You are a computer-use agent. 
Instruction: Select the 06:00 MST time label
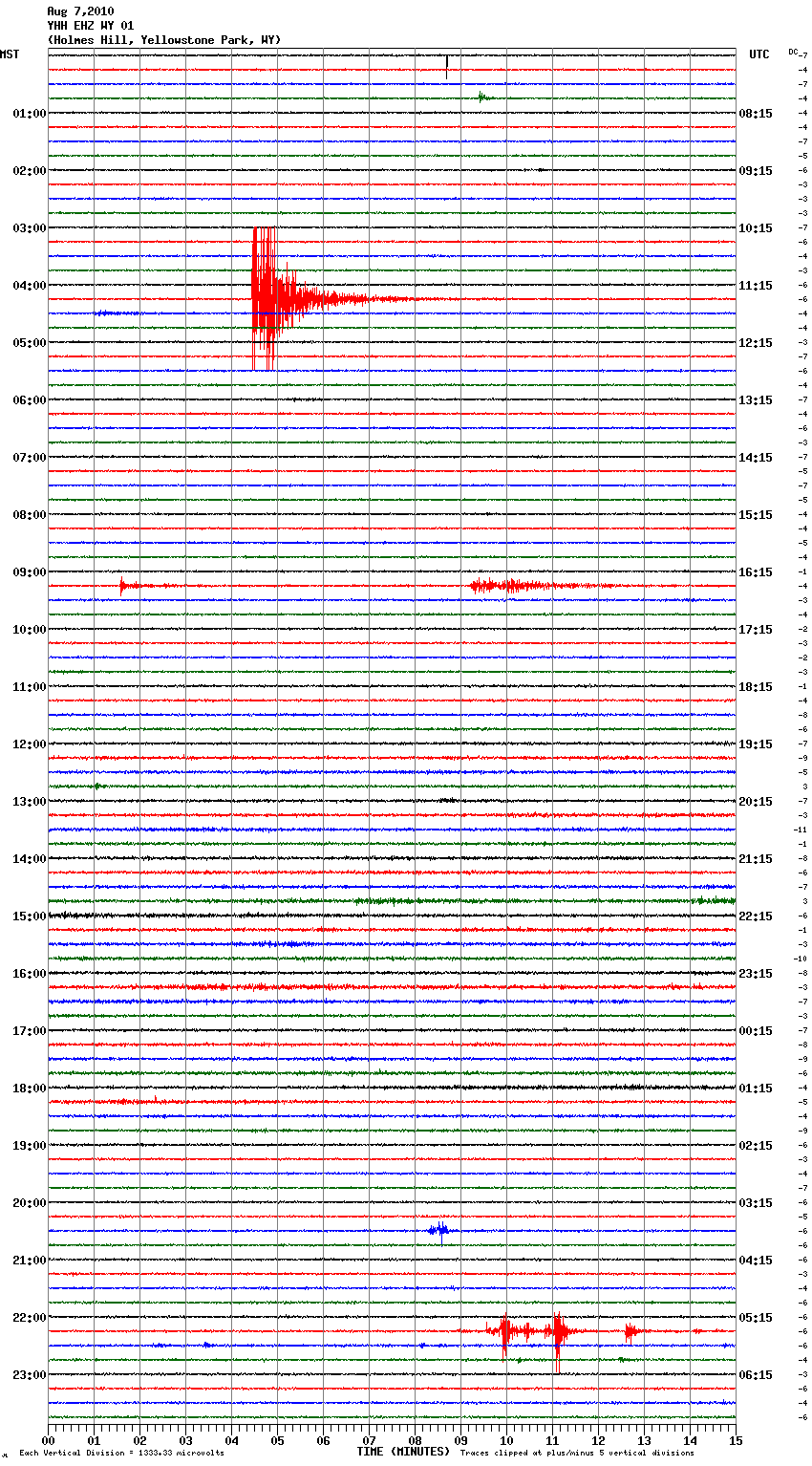pyautogui.click(x=30, y=400)
